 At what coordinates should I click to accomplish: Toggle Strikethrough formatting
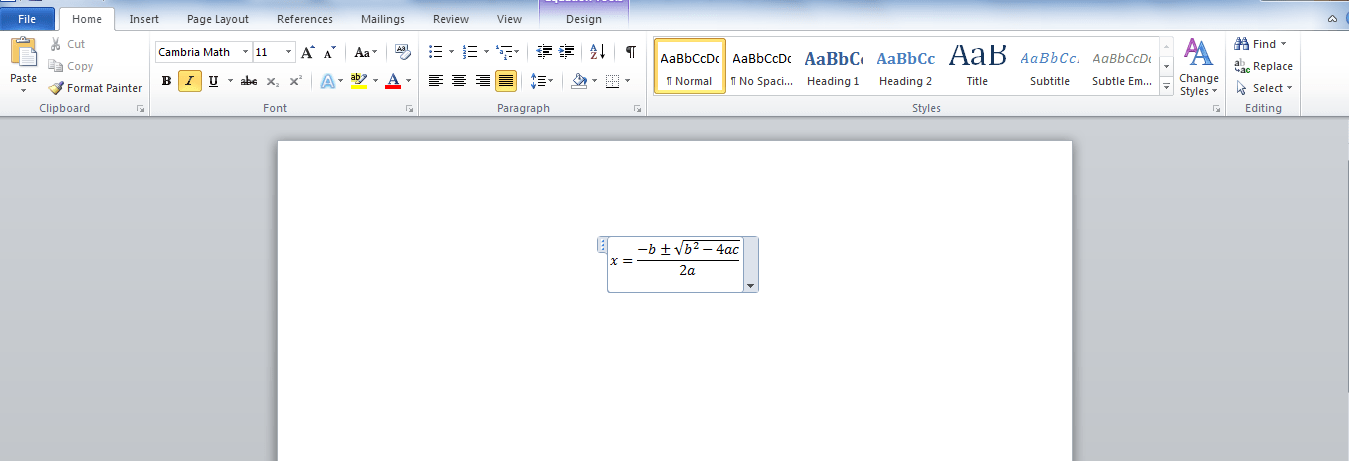tap(249, 81)
